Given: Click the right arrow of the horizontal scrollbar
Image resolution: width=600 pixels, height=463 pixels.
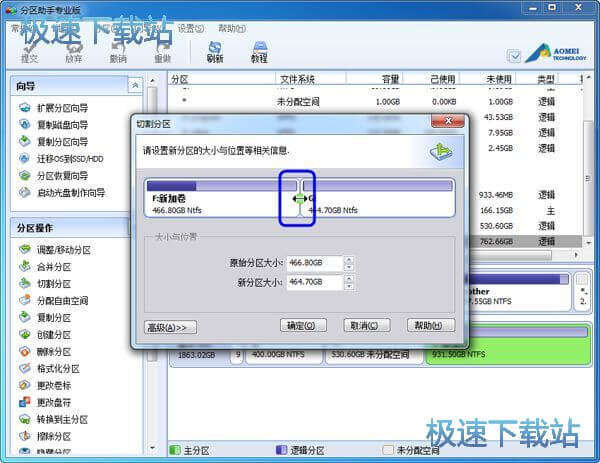Looking at the screenshot, I should 576,255.
